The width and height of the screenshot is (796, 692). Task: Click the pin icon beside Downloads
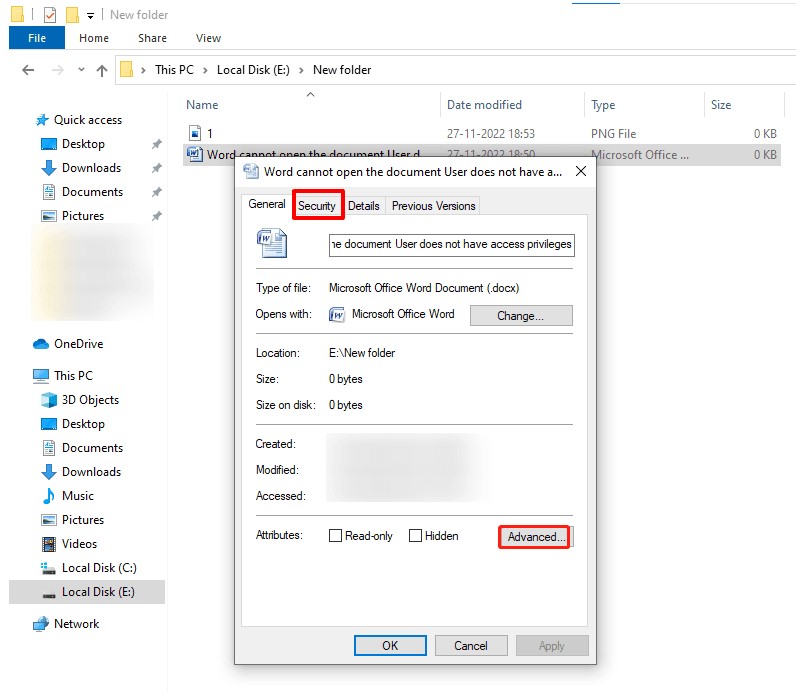click(157, 168)
